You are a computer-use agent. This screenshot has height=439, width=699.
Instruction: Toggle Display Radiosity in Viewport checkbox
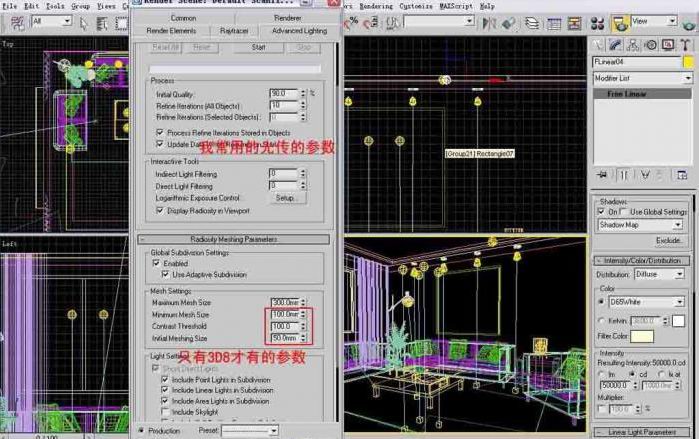point(160,211)
